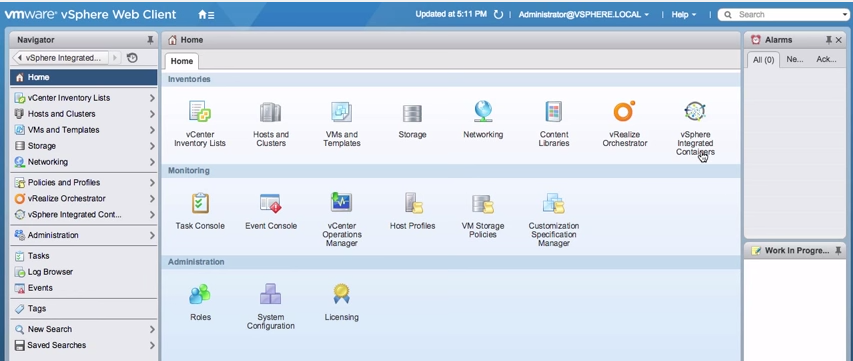Open the Host Profiles icon
Image resolution: width=853 pixels, height=361 pixels.
coord(413,203)
